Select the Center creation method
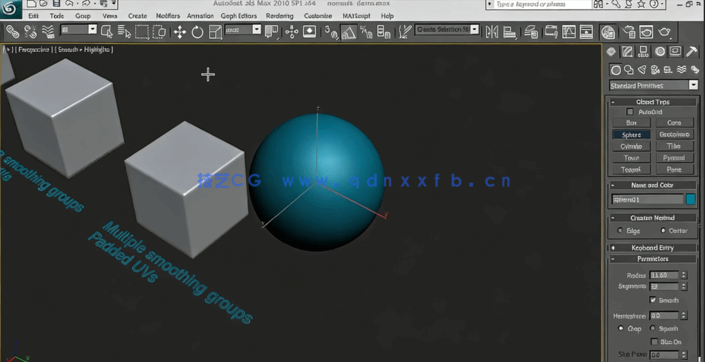Screen dimensions: 705x362 pos(663,231)
